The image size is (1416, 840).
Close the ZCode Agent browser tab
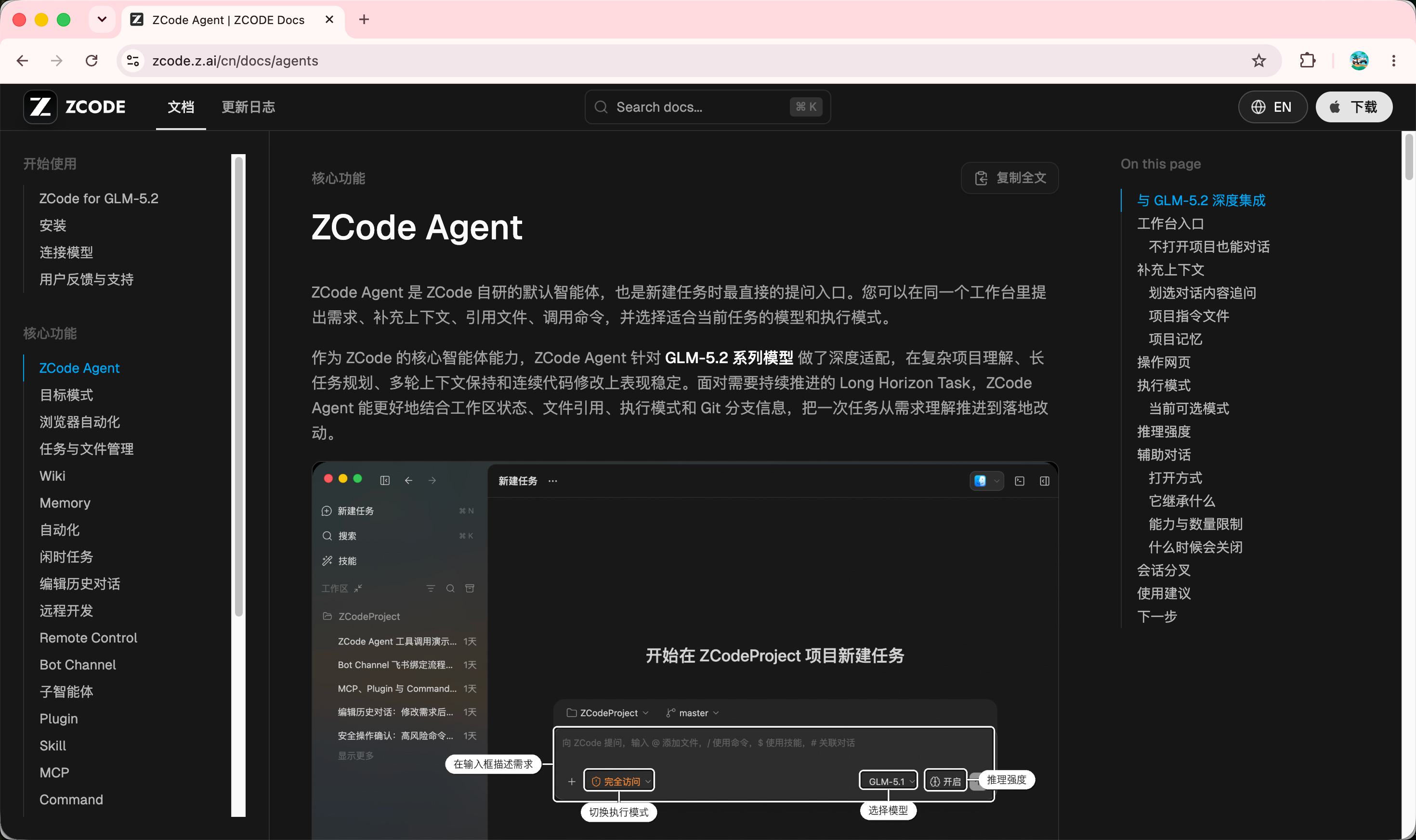[329, 20]
